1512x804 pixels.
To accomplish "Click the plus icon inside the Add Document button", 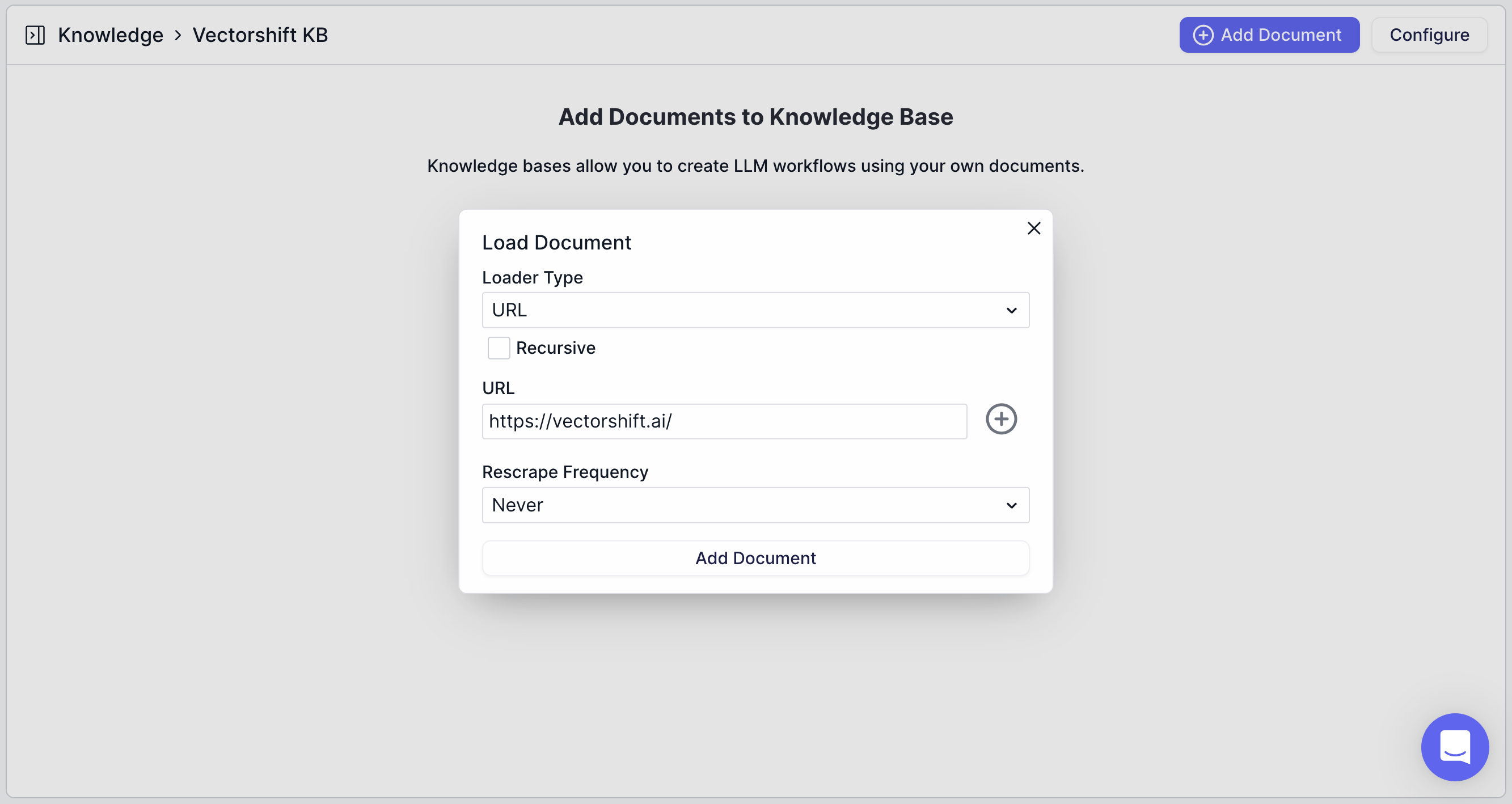I will tap(1203, 35).
